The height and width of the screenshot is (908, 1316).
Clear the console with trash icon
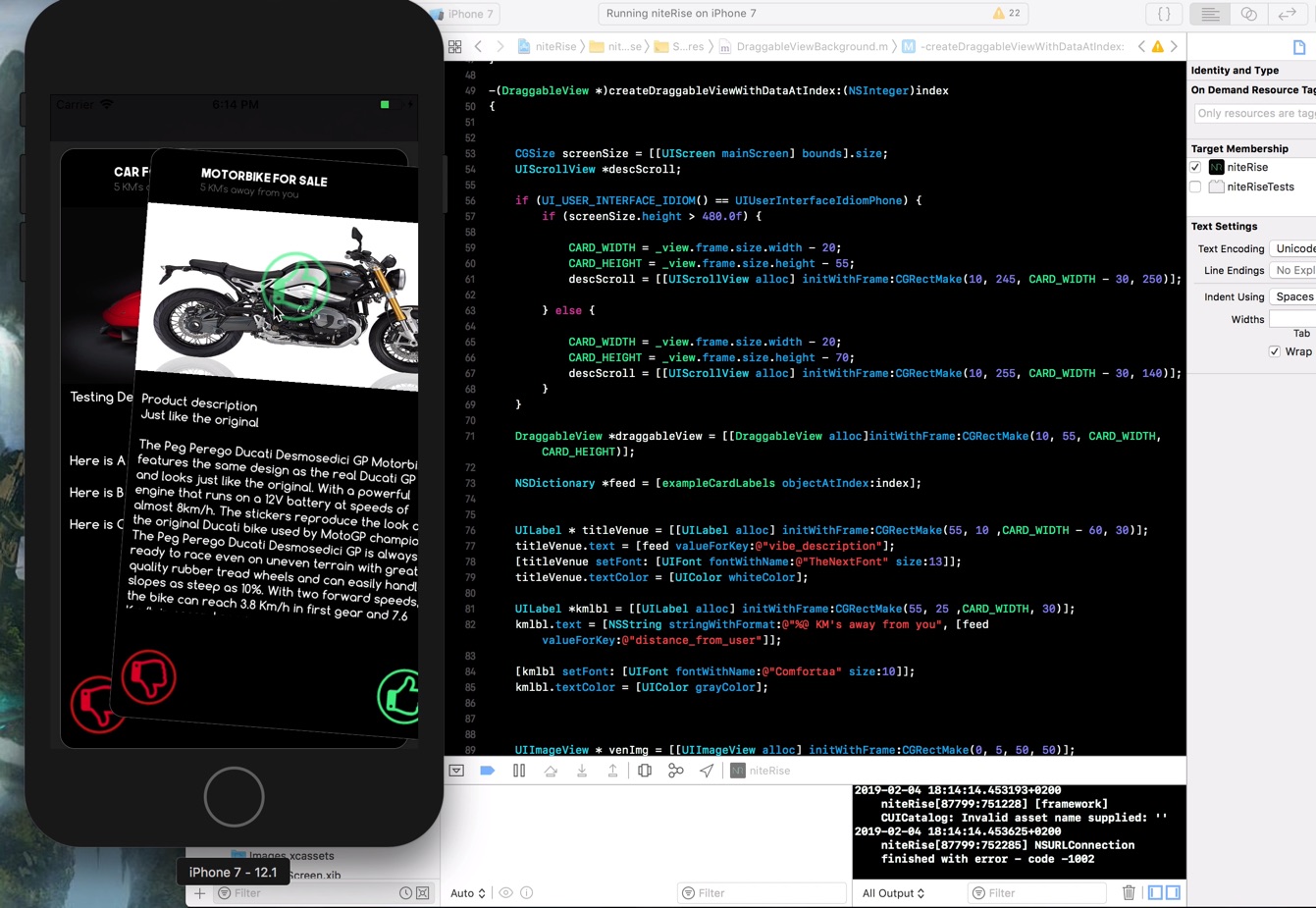pos(1129,892)
